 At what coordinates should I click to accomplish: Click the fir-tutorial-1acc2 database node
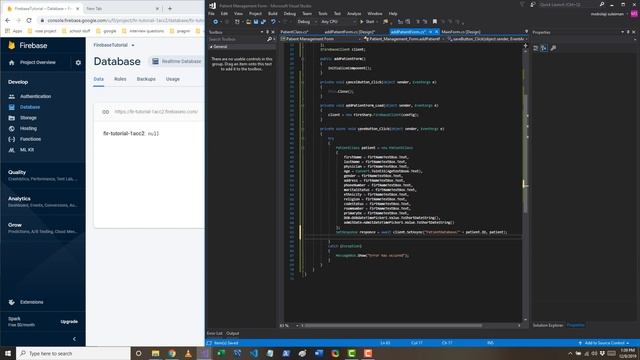click(x=124, y=133)
